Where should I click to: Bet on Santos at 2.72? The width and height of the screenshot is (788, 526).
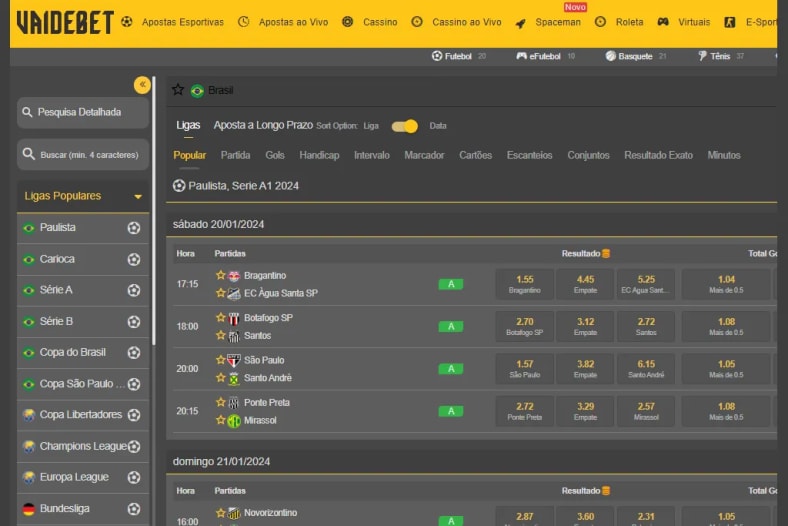pyautogui.click(x=646, y=326)
